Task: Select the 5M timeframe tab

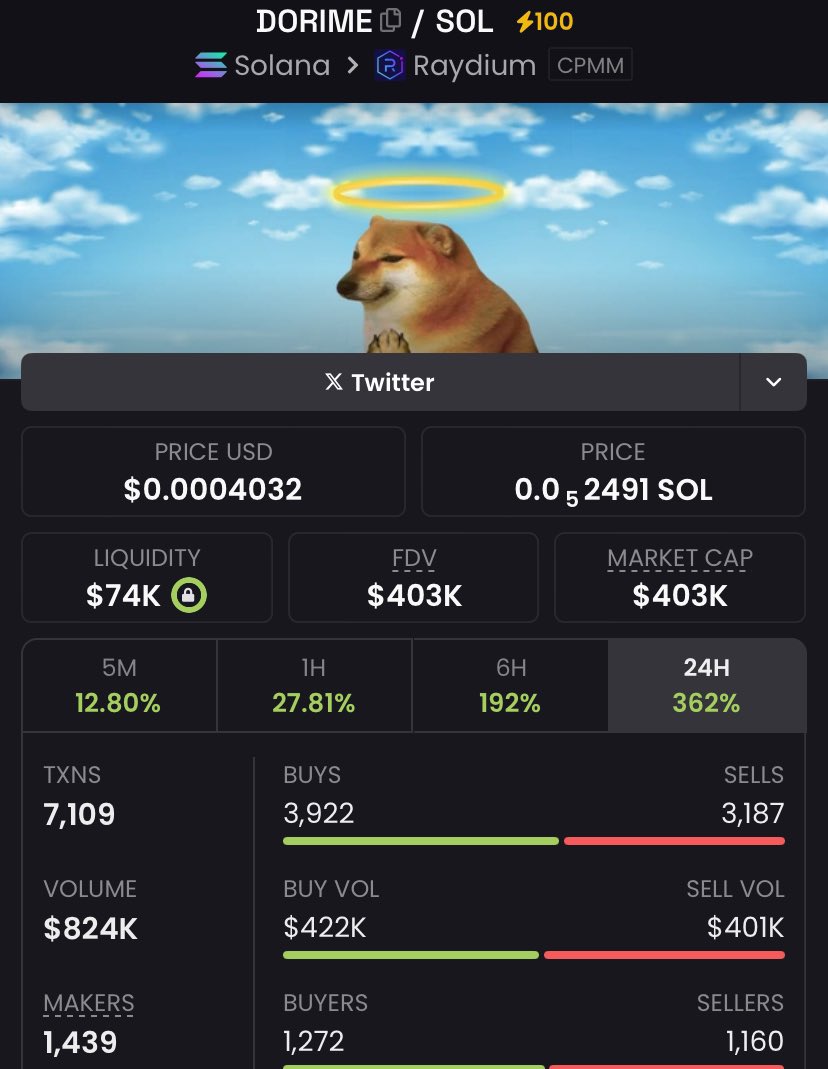Action: tap(119, 685)
